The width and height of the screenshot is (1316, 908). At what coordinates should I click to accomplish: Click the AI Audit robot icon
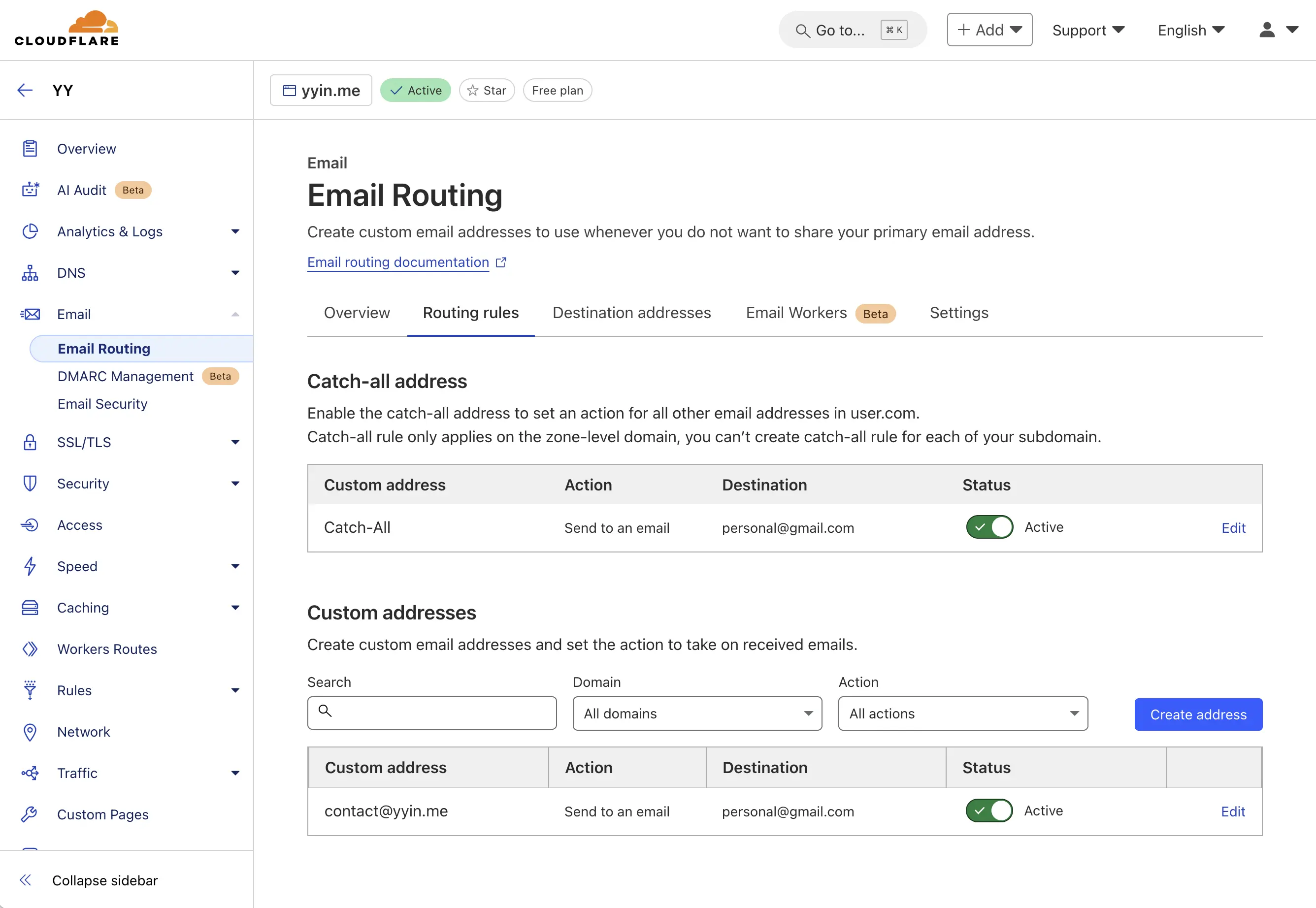click(30, 190)
